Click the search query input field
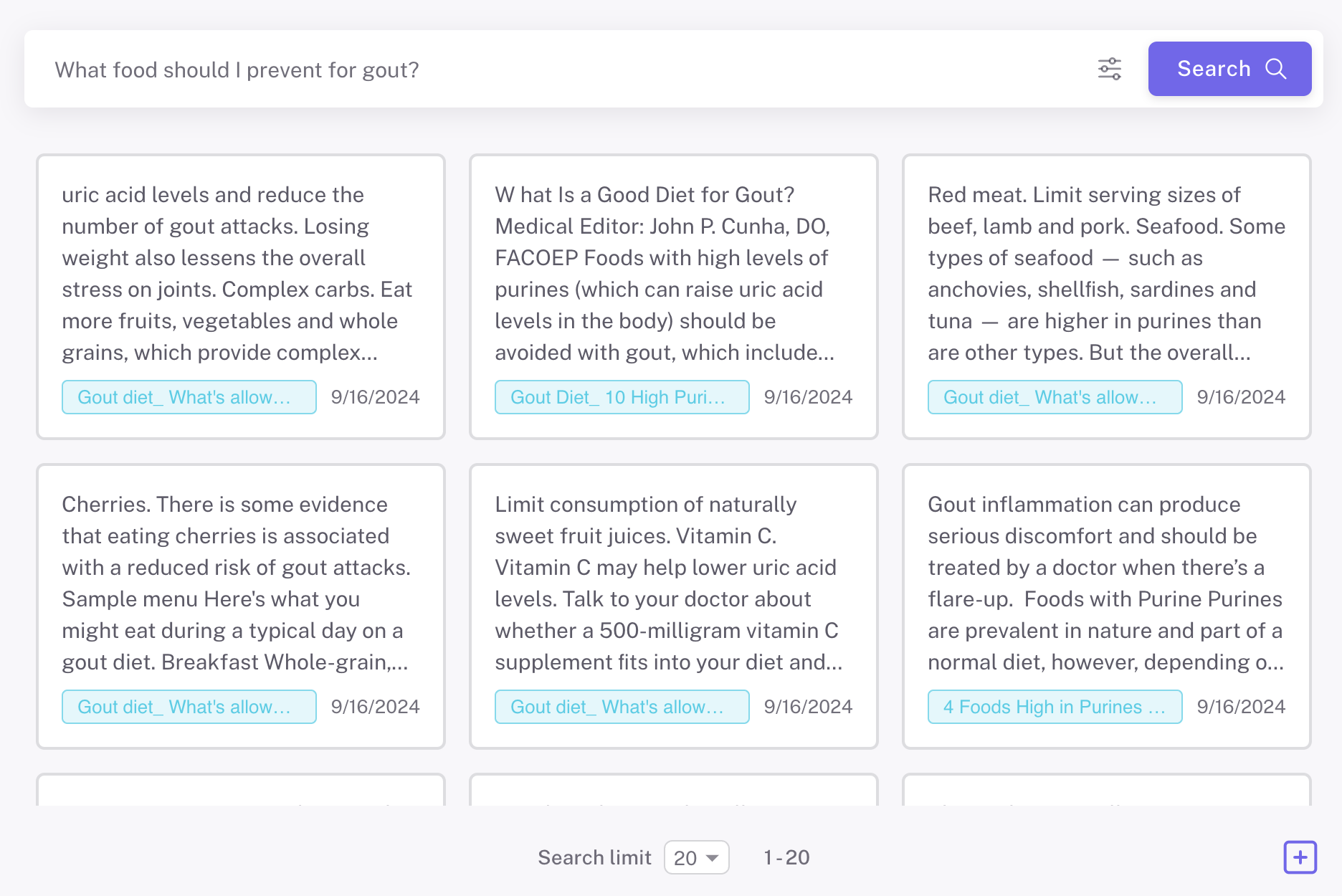This screenshot has height=896, width=1342. [559, 70]
